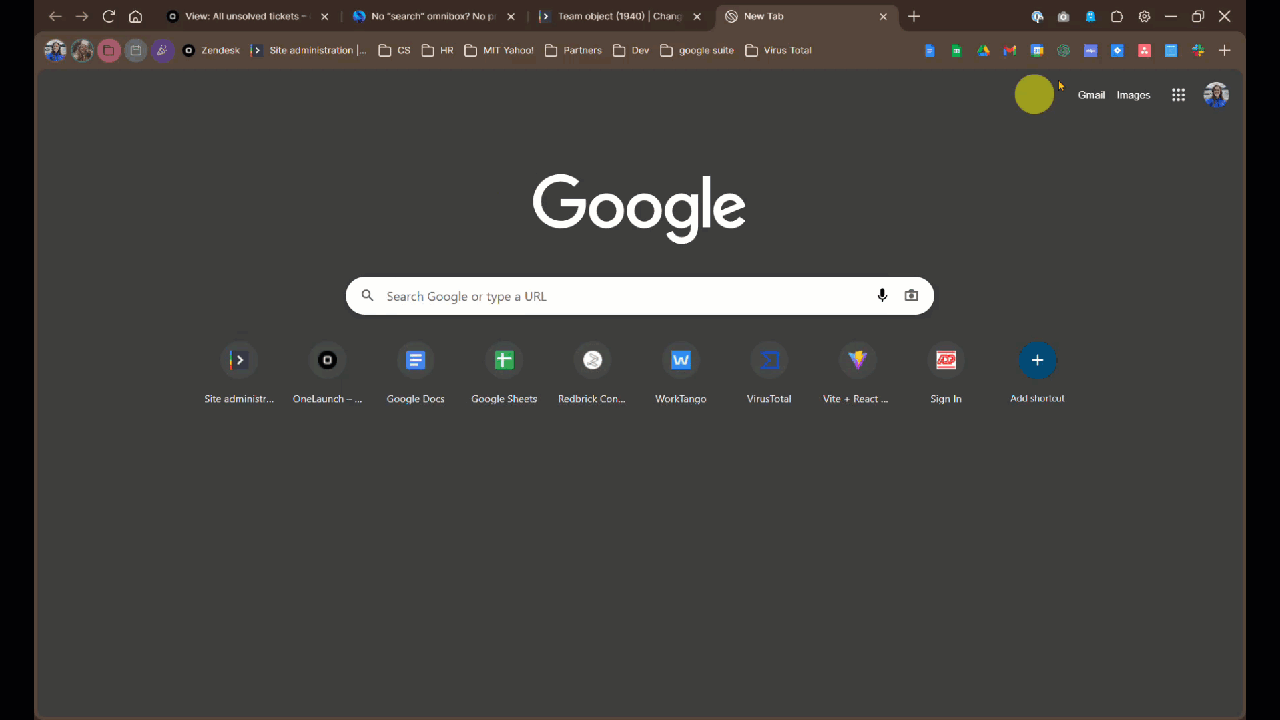Open the Google Sheets shortcut tile
This screenshot has width=1280, height=720.
[x=504, y=374]
